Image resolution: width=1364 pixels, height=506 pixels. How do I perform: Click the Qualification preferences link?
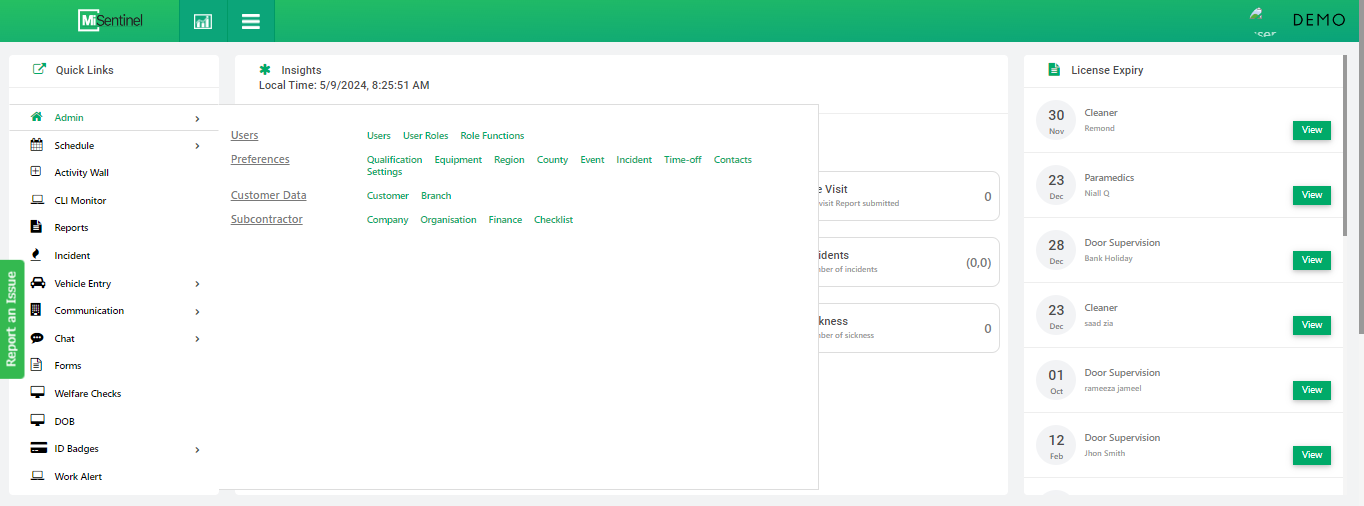click(394, 160)
